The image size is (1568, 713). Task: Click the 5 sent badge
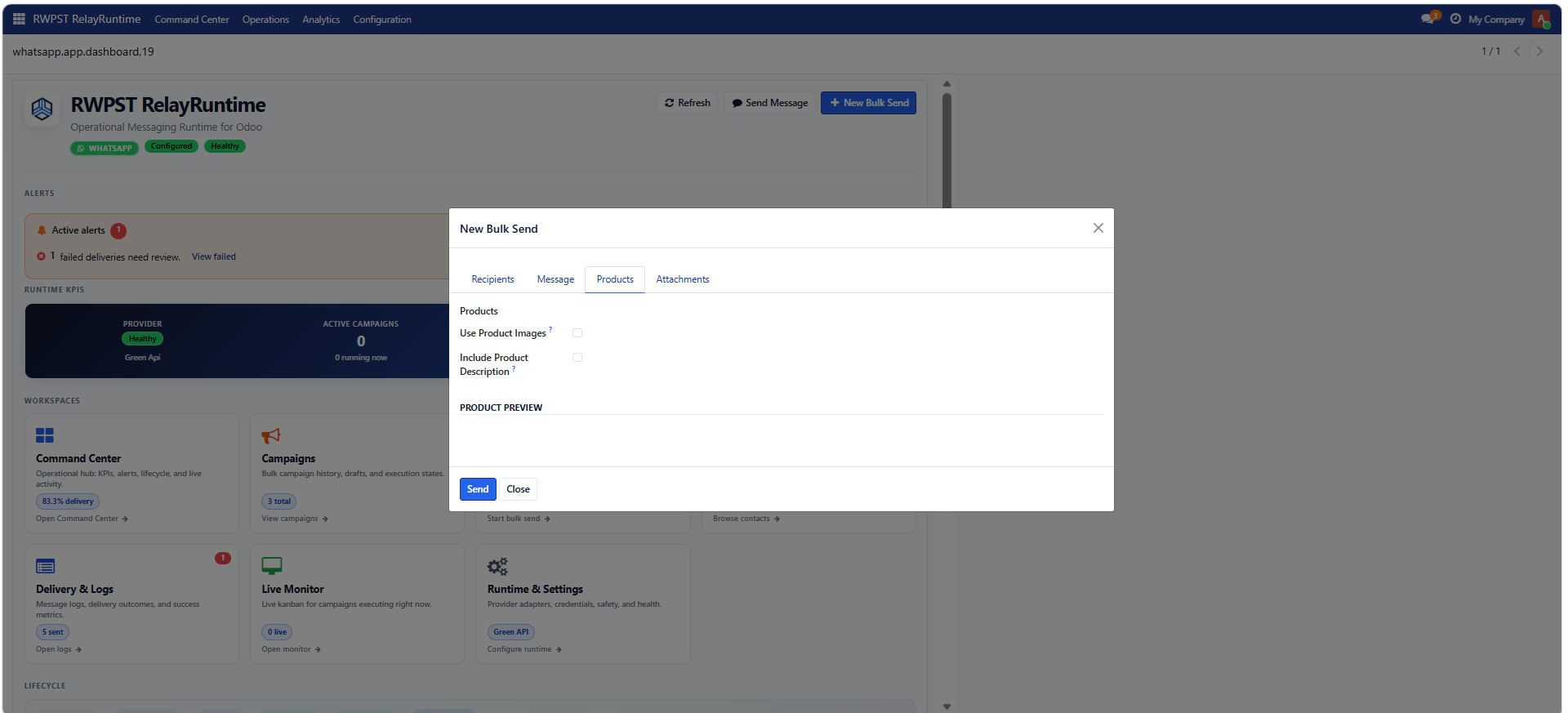click(52, 632)
